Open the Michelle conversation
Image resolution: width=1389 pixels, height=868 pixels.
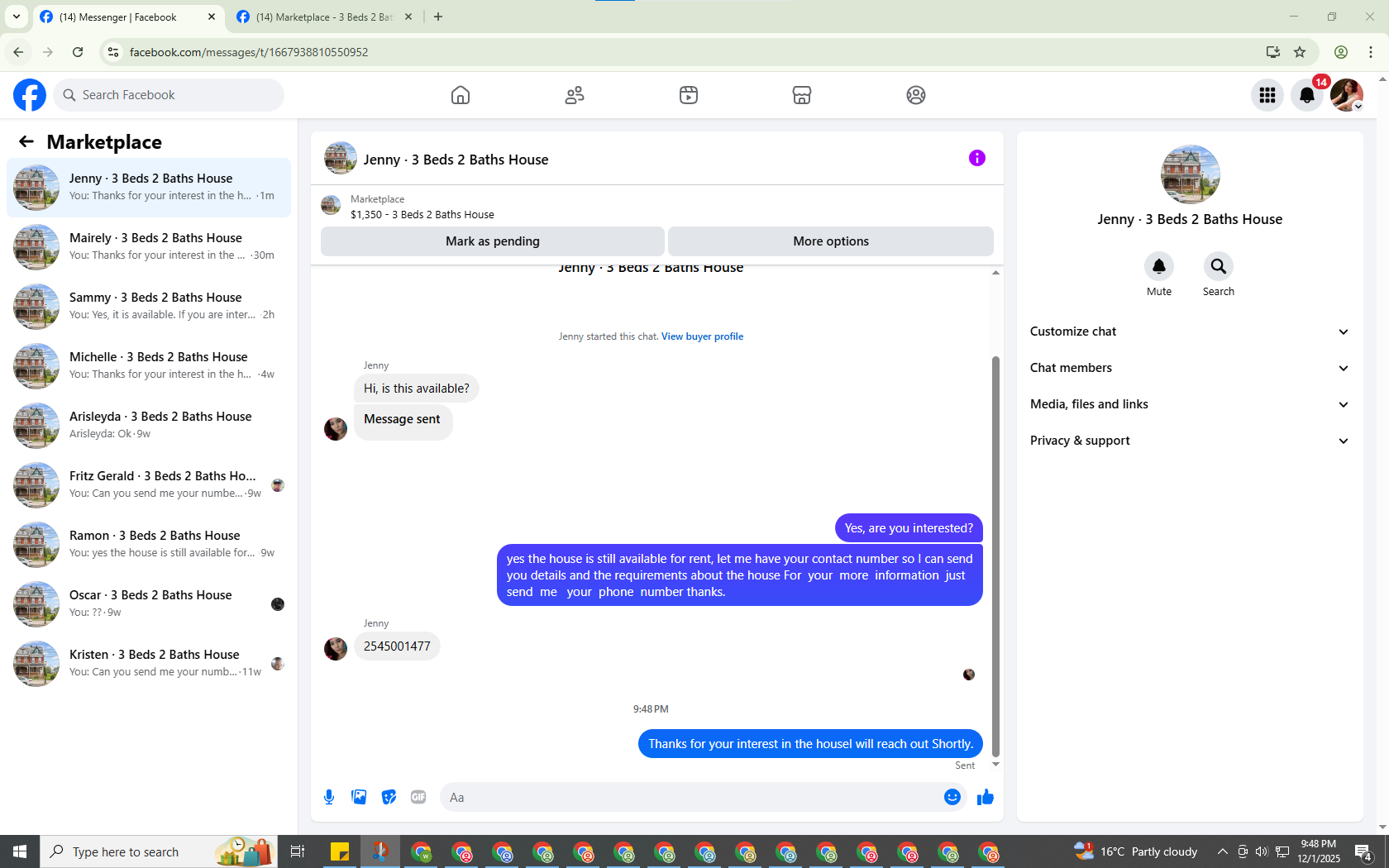pos(149,366)
